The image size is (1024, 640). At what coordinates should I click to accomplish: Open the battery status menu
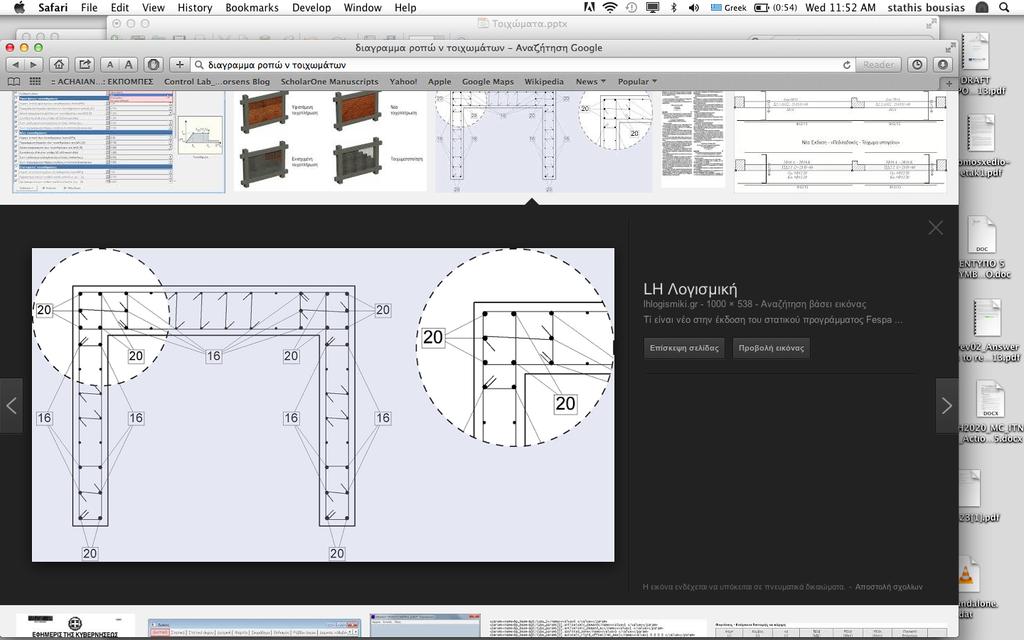[x=775, y=8]
